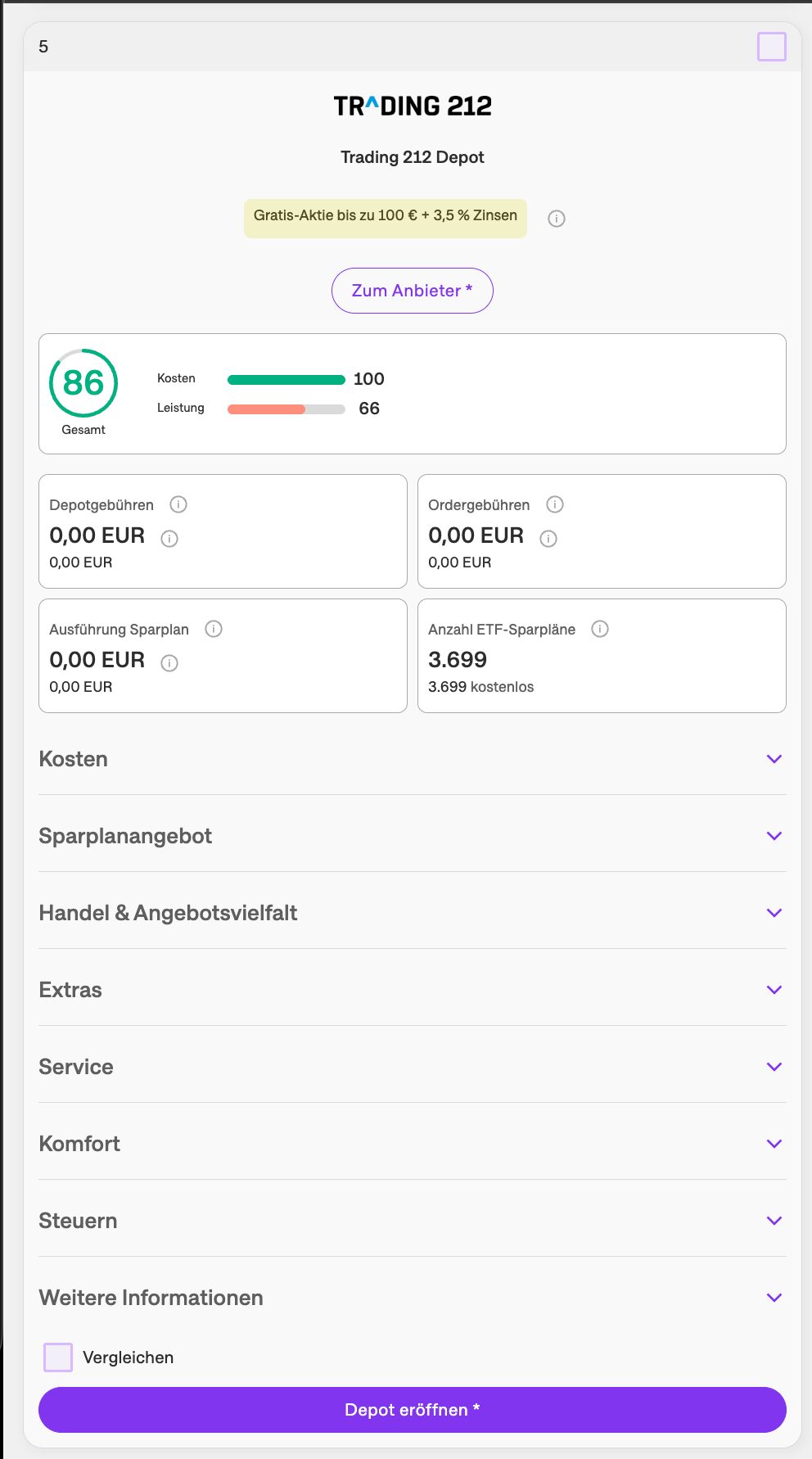The image size is (812, 1459).
Task: Click the Leistung score value 66
Action: pyautogui.click(x=369, y=409)
